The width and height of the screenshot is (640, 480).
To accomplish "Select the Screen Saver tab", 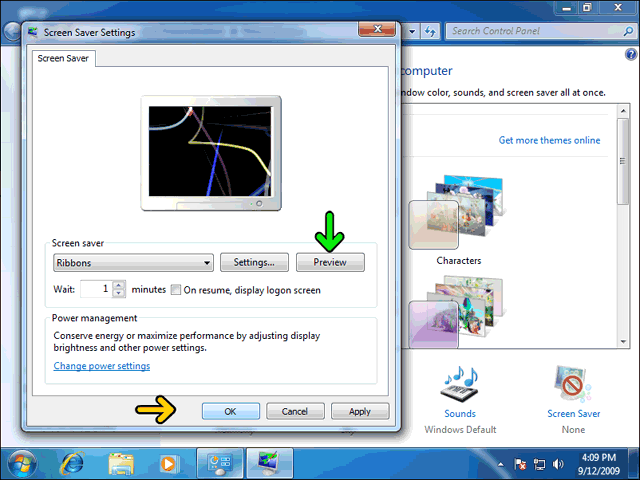I will (63, 58).
